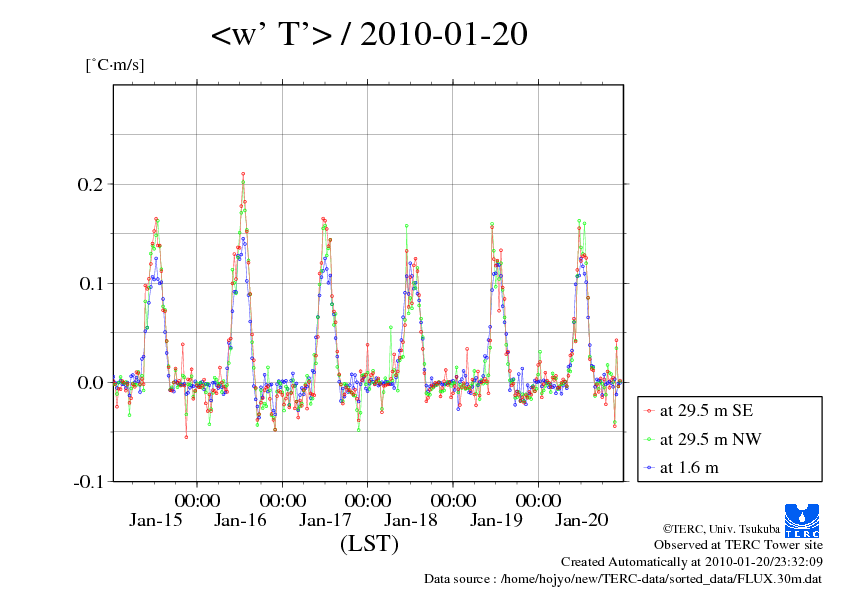Click x-axis date label Jan-19
This screenshot has height=595, width=842.
tap(496, 520)
